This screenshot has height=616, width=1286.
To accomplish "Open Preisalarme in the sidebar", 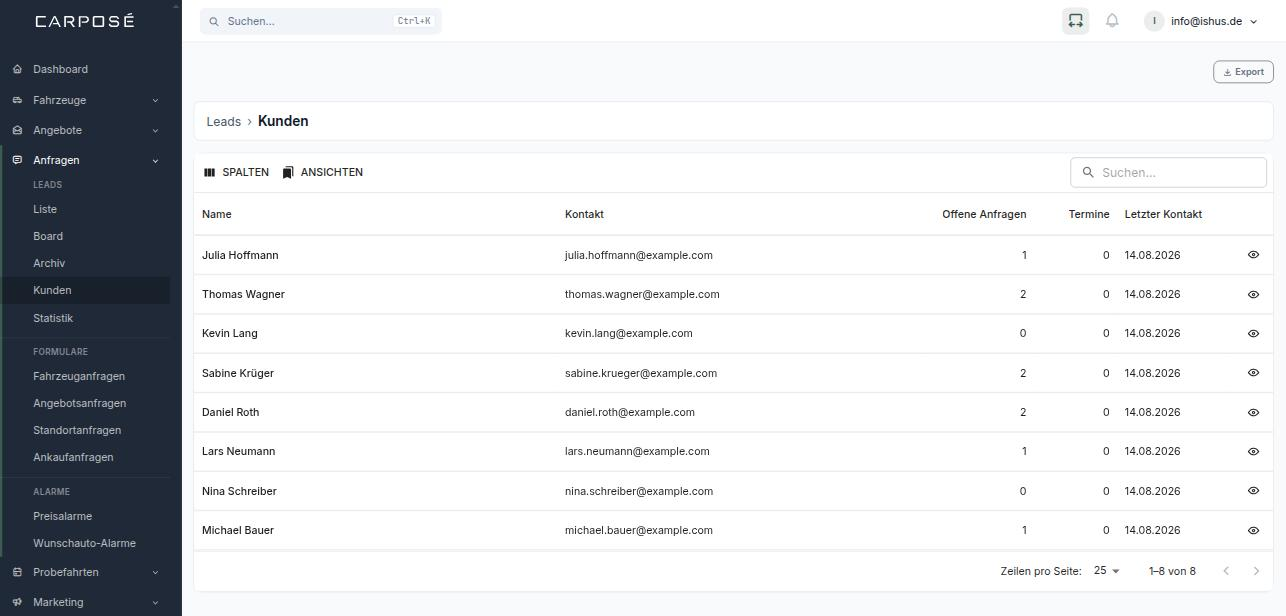I will (x=62, y=516).
